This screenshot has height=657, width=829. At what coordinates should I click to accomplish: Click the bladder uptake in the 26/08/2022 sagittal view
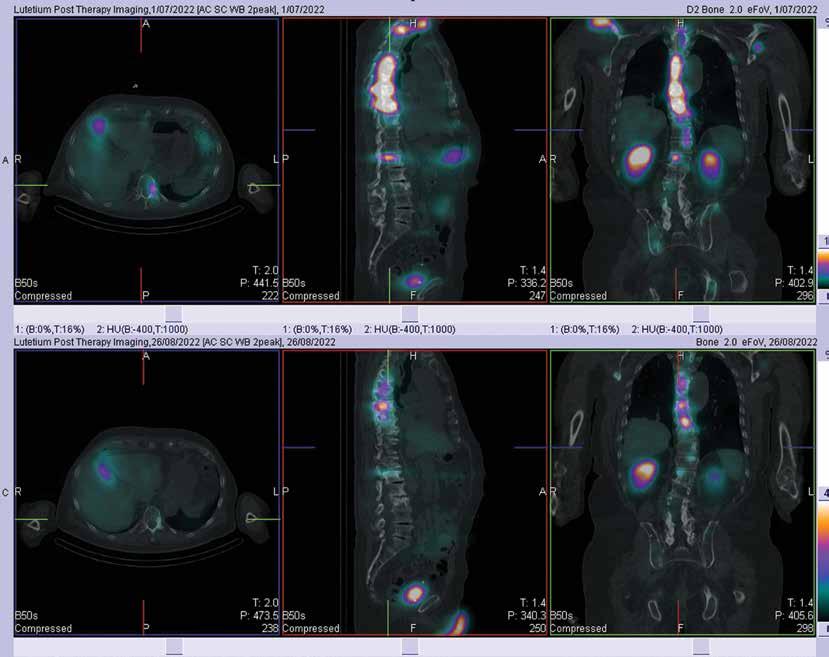[414, 593]
